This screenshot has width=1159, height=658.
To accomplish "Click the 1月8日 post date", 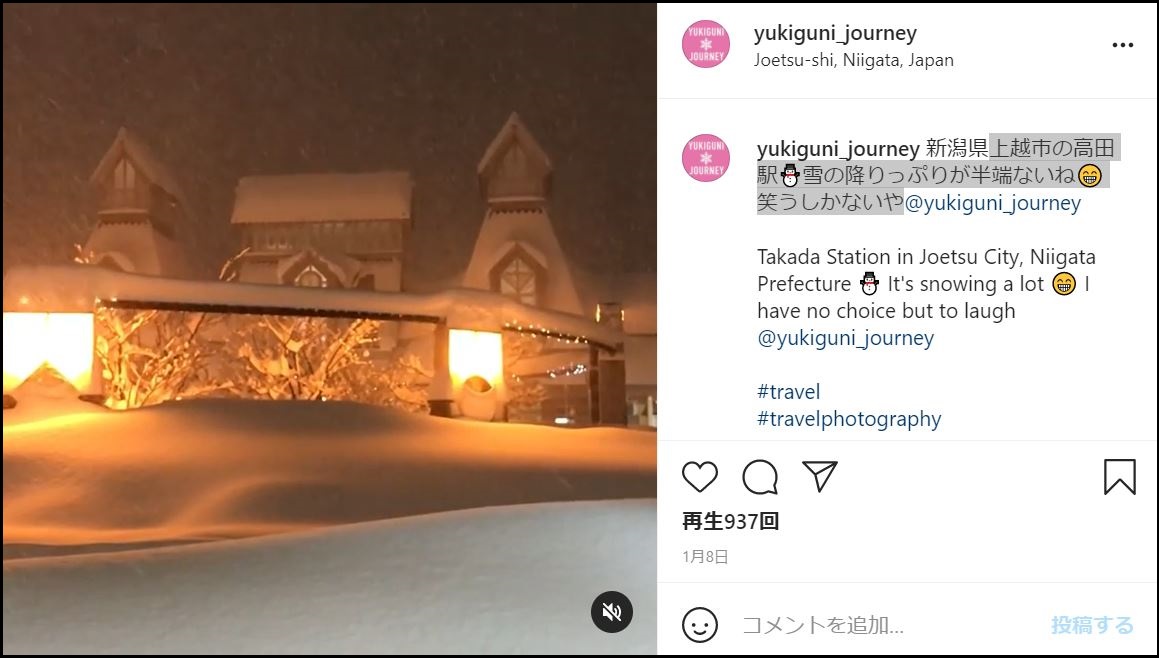I will pos(705,557).
